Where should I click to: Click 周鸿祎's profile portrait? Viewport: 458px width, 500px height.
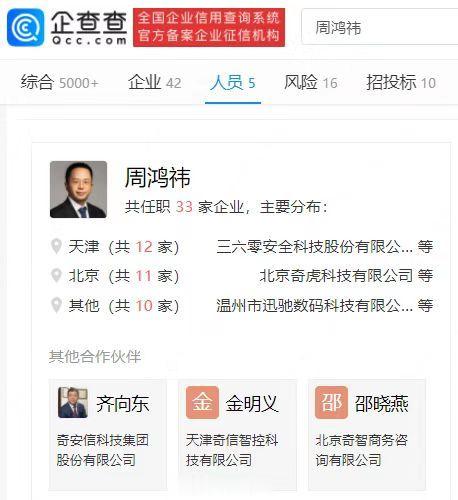(x=79, y=189)
